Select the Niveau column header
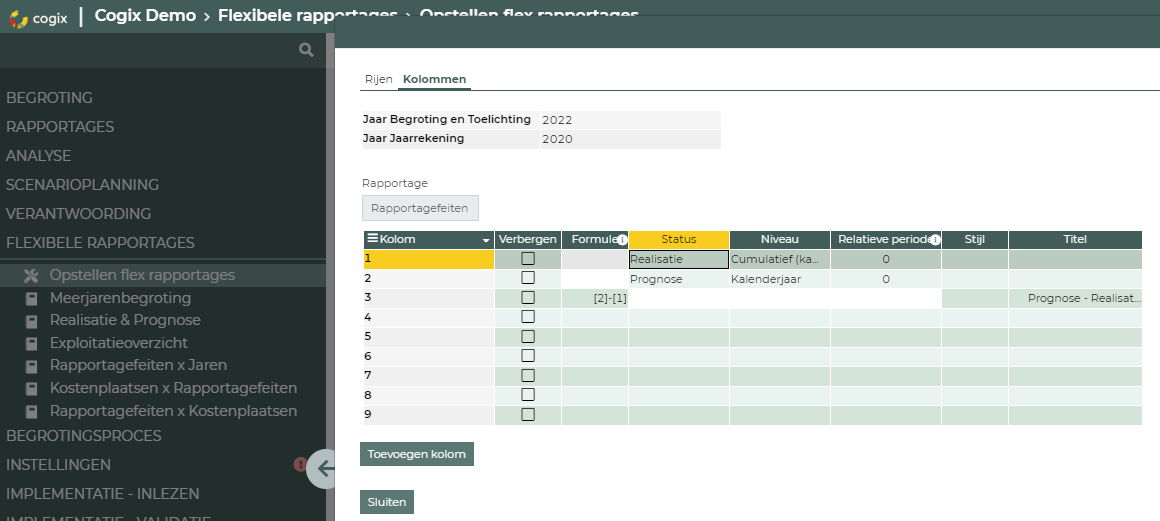 pyautogui.click(x=780, y=240)
